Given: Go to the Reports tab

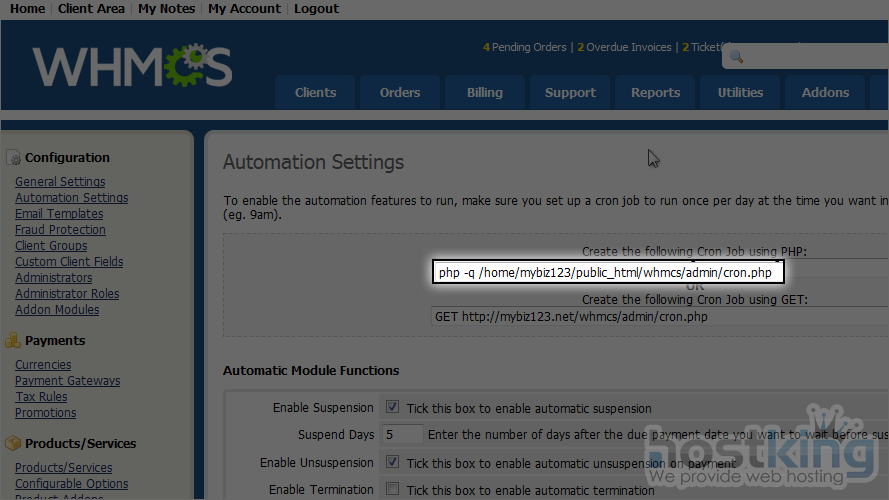Looking at the screenshot, I should point(655,92).
